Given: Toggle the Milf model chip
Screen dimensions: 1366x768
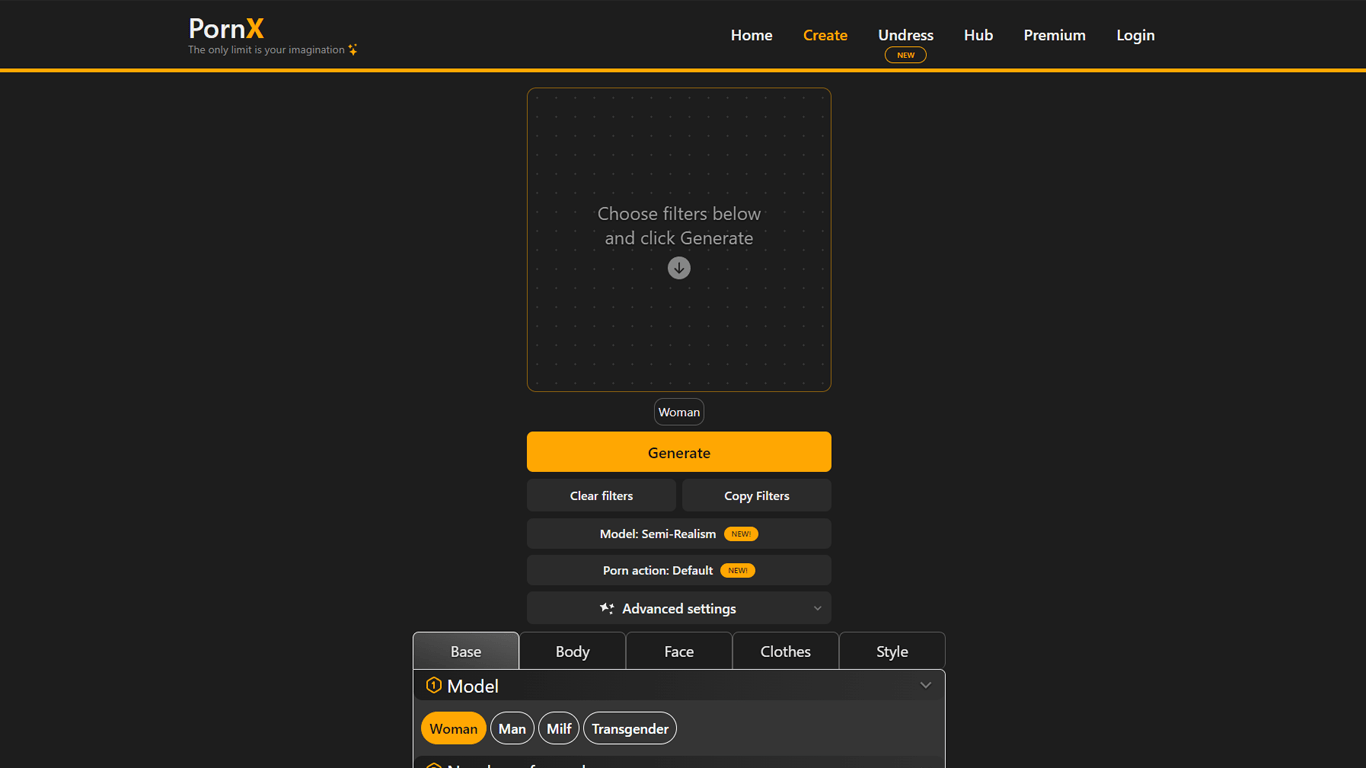Looking at the screenshot, I should (559, 729).
